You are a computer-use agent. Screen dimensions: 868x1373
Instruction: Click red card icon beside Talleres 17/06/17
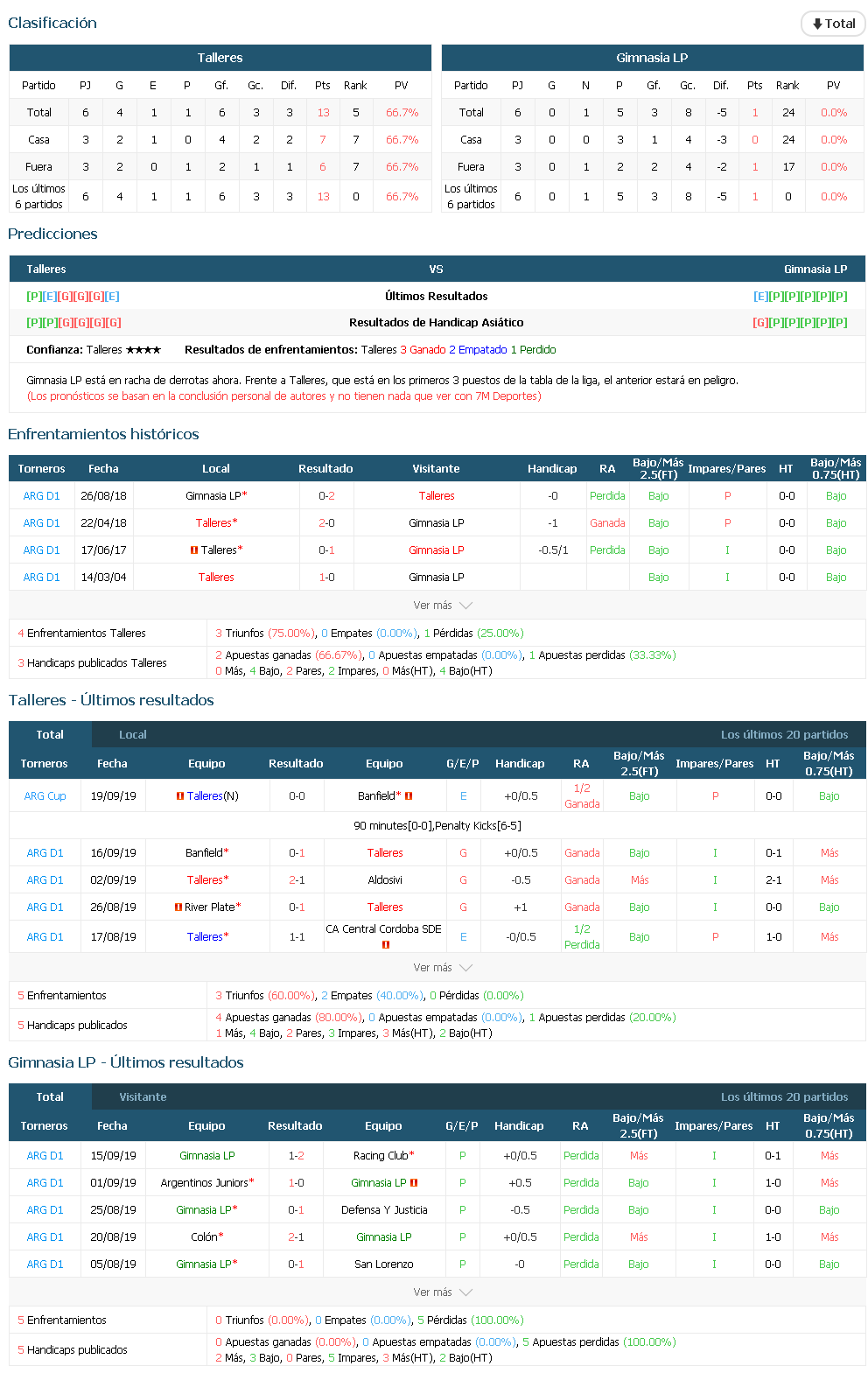(x=194, y=550)
